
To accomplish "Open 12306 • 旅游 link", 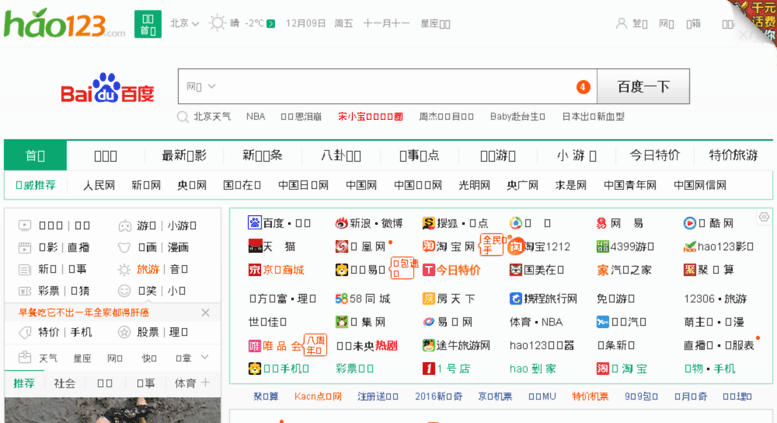I will point(715,299).
